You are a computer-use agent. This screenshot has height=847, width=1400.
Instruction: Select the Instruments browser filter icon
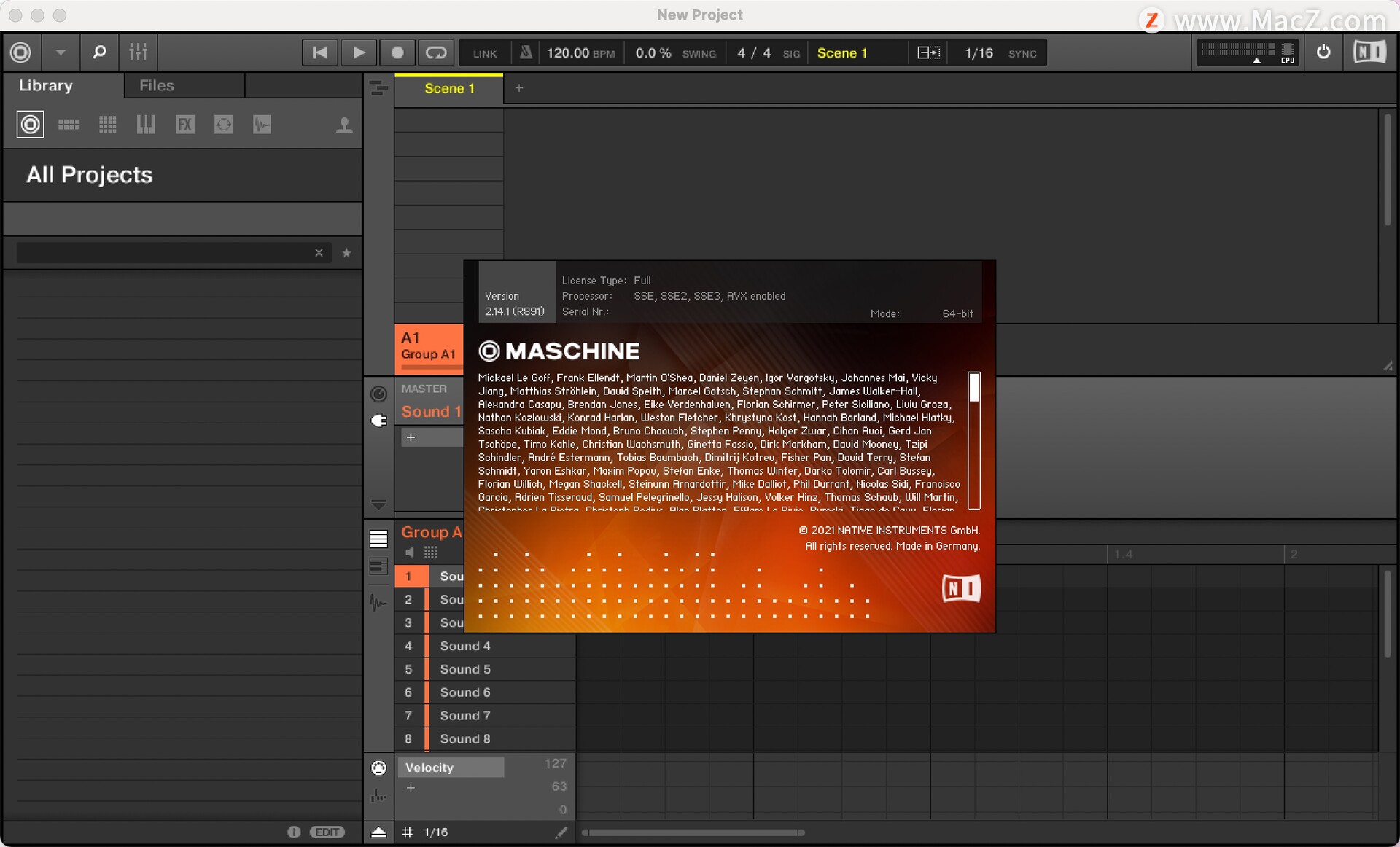[146, 125]
